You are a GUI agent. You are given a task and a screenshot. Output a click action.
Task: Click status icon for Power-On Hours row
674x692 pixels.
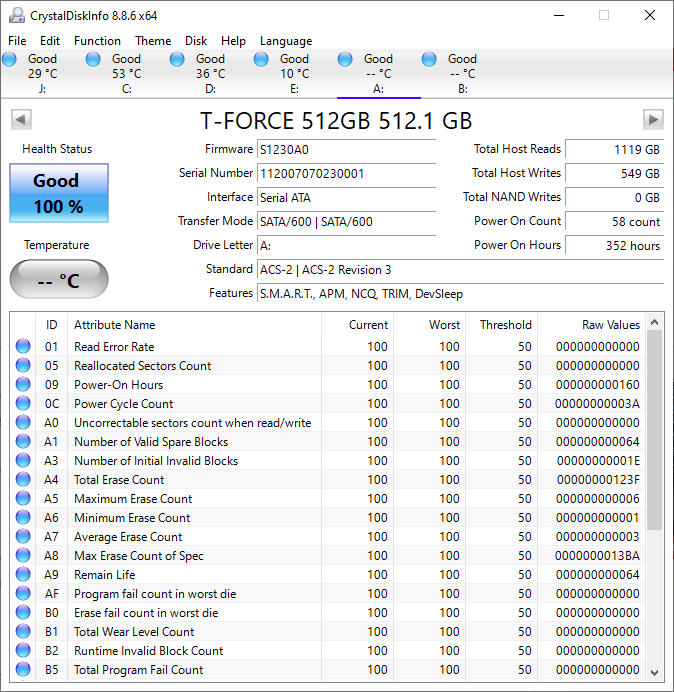point(23,384)
